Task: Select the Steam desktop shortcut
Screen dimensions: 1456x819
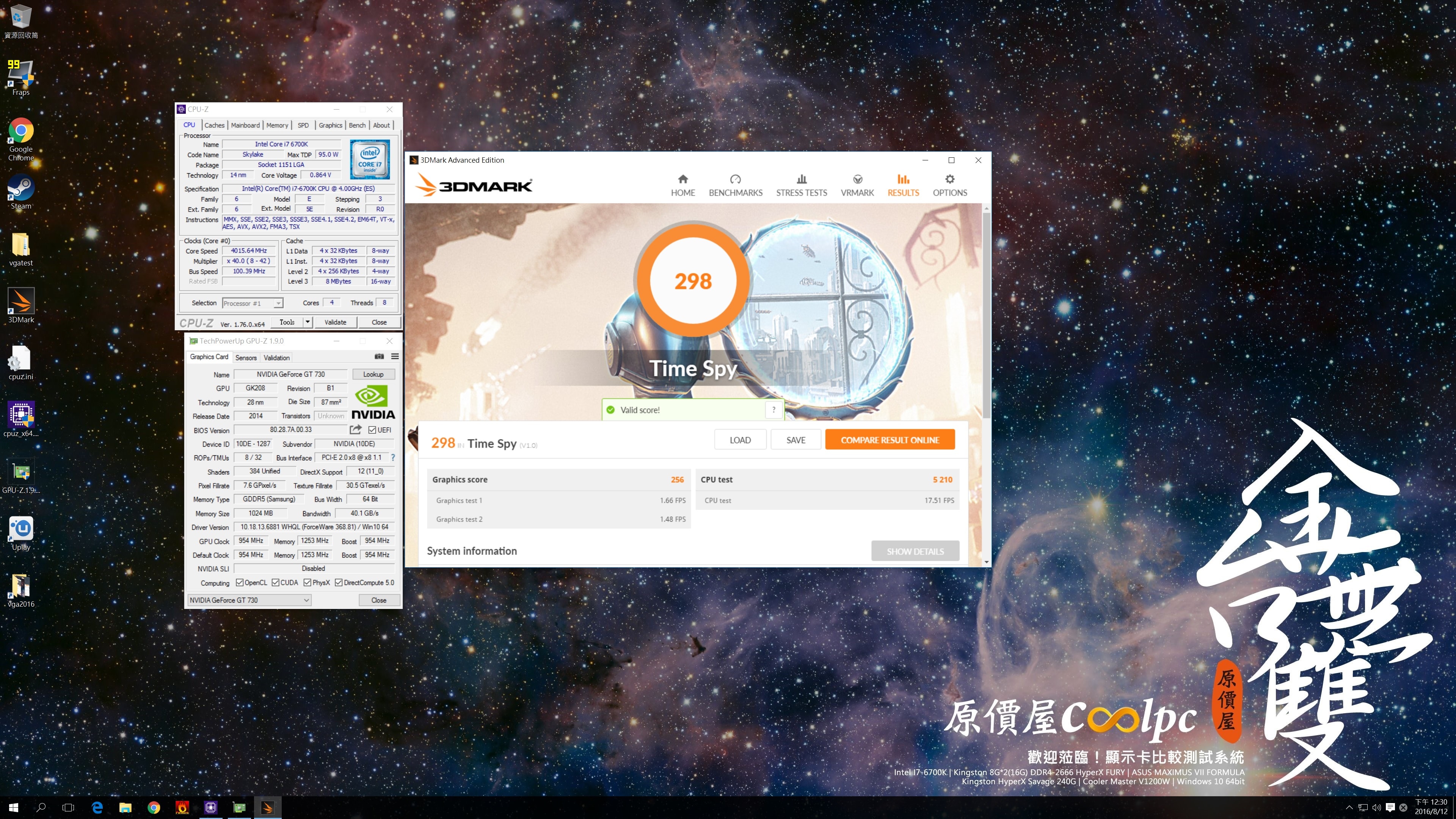Action: click(x=21, y=191)
